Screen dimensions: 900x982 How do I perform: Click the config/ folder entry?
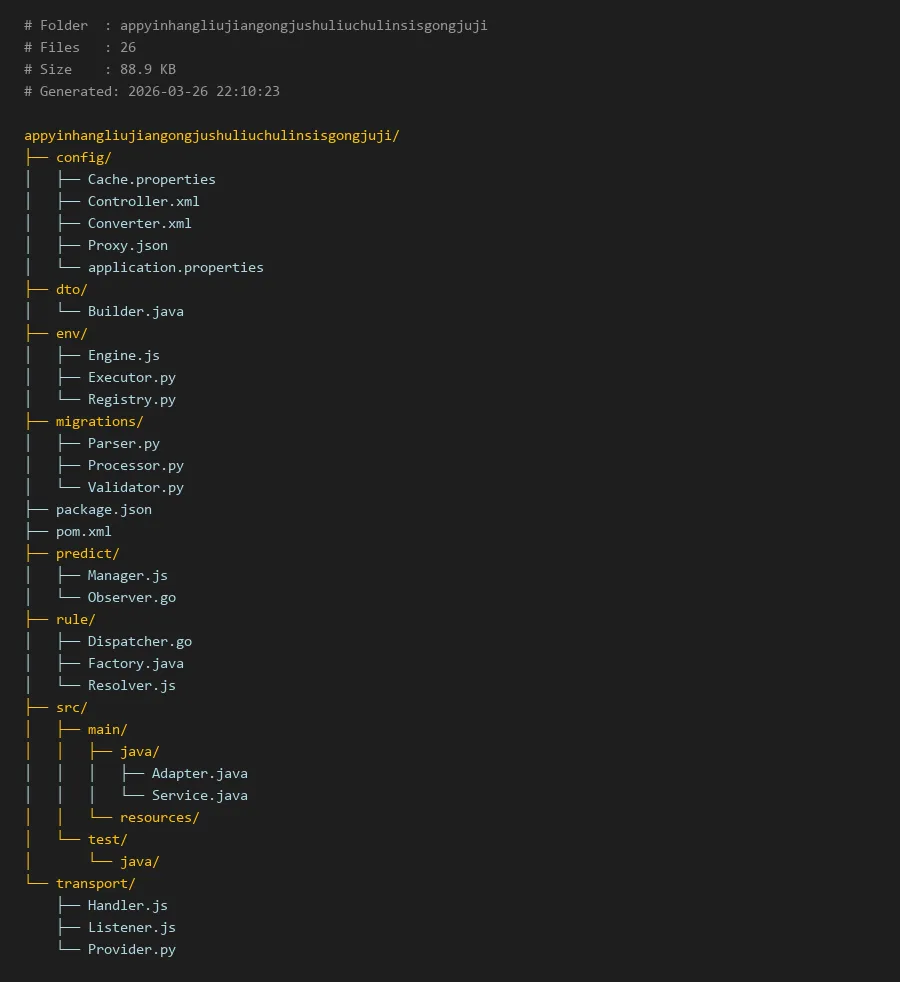pos(83,157)
